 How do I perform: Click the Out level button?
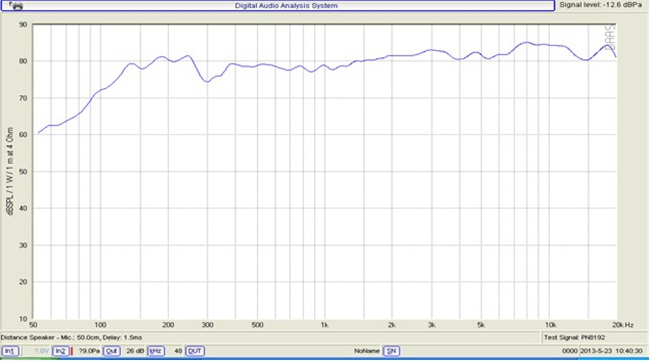click(112, 351)
